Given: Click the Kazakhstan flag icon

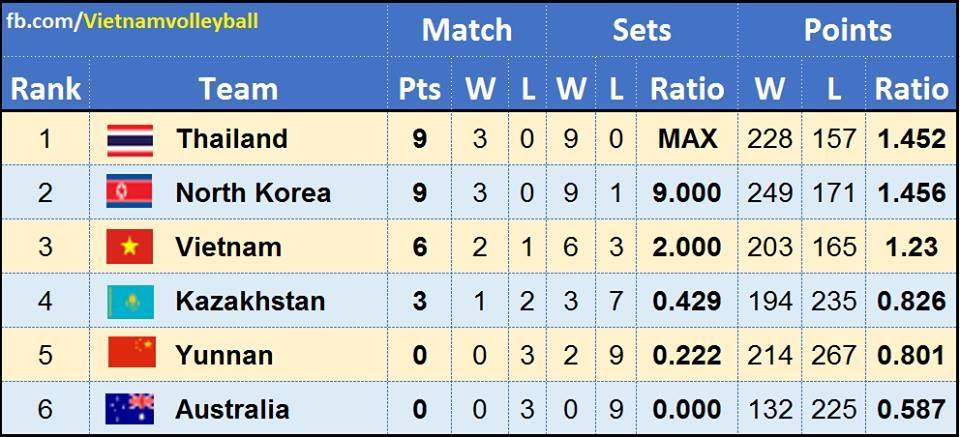Looking at the screenshot, I should point(130,300).
